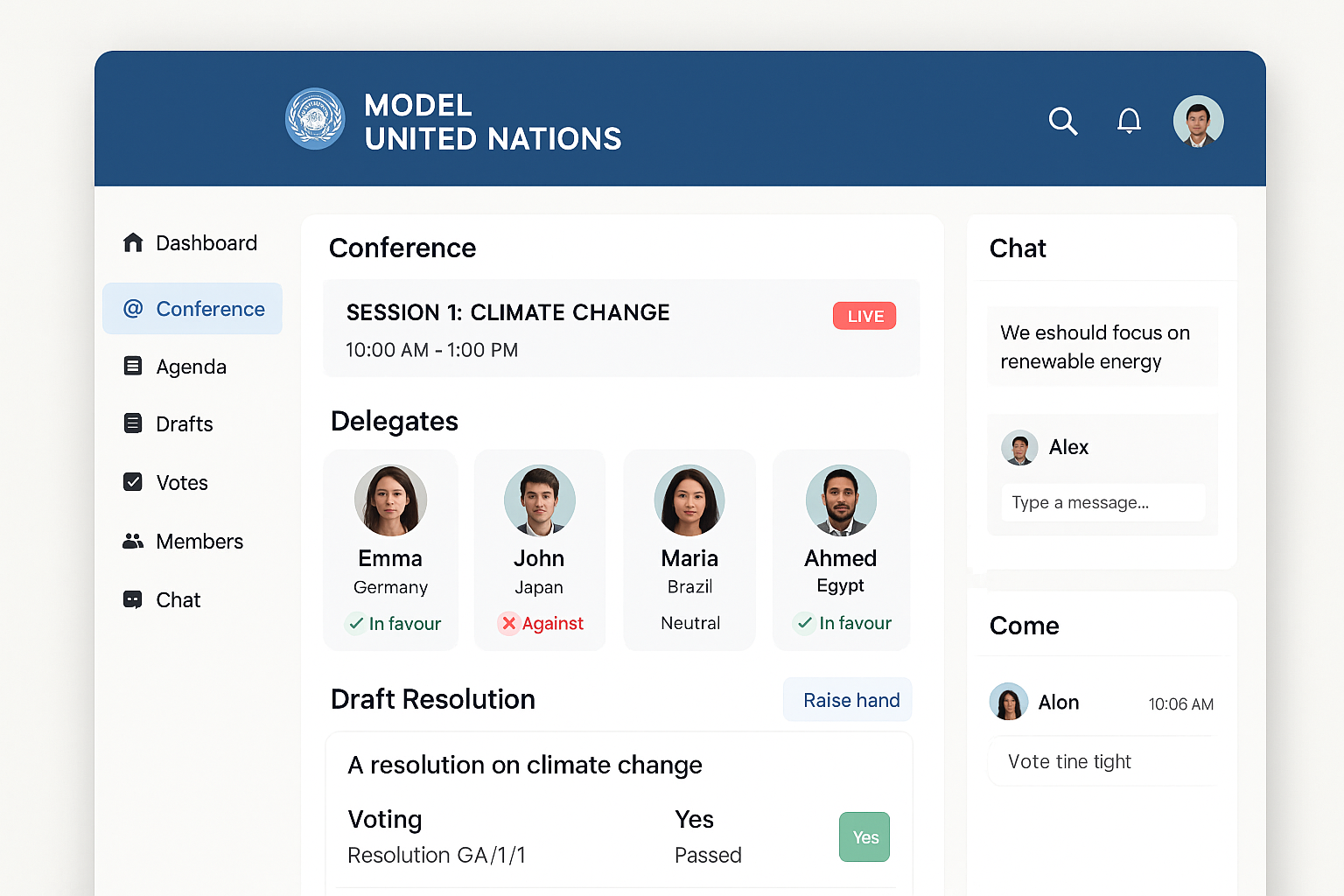1344x896 pixels.
Task: Open the Agenda sidebar menu item
Action: coord(191,367)
